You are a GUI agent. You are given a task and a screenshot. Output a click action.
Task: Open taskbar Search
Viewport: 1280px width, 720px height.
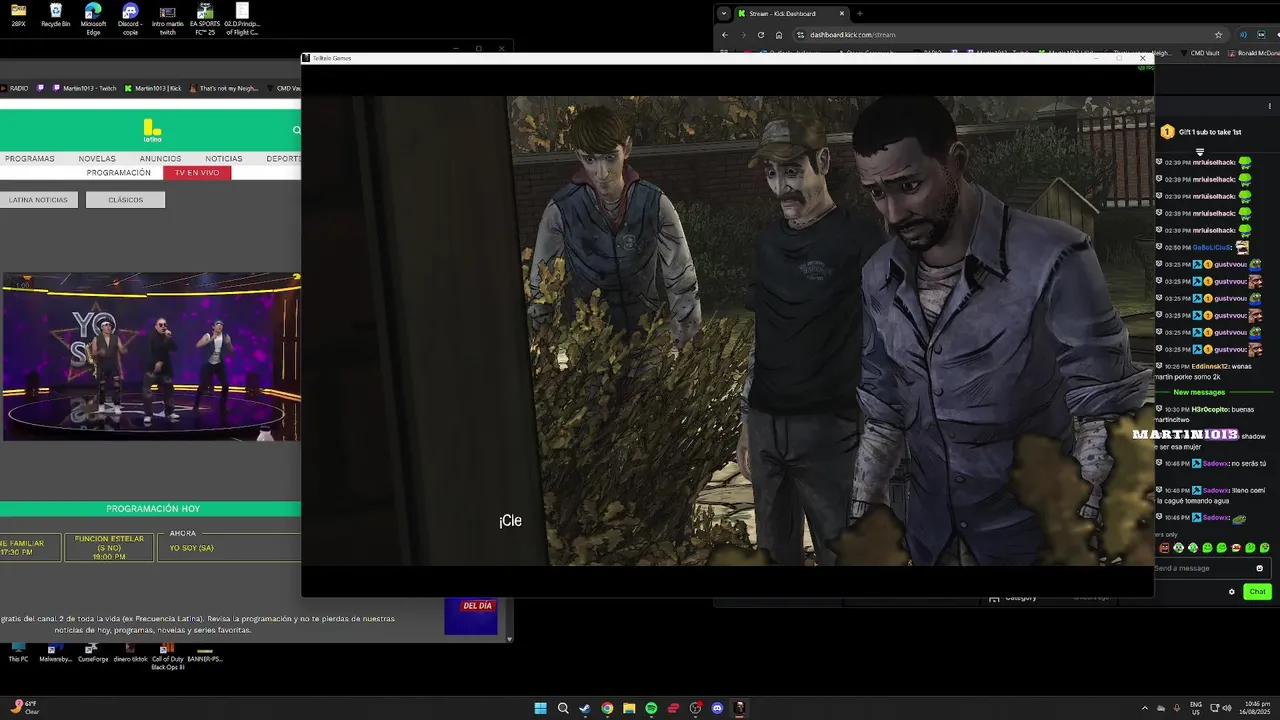(563, 708)
